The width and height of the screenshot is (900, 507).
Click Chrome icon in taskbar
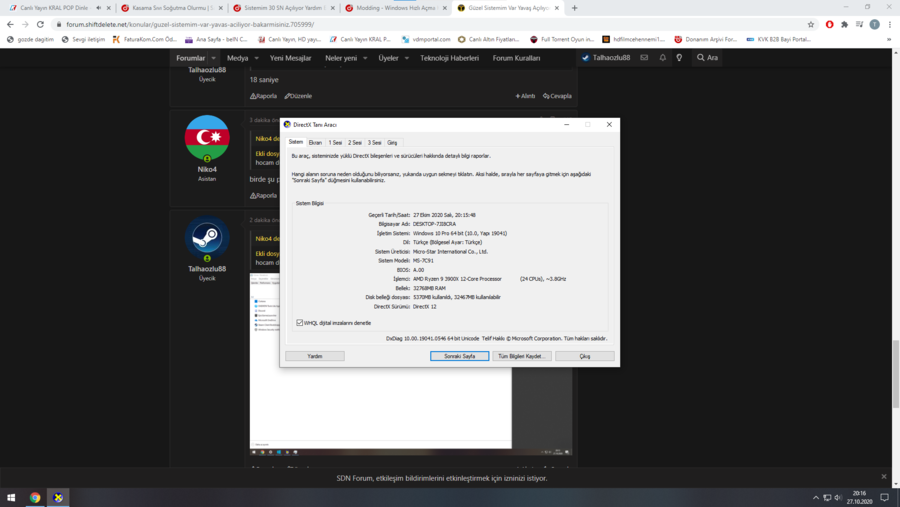click(x=35, y=498)
